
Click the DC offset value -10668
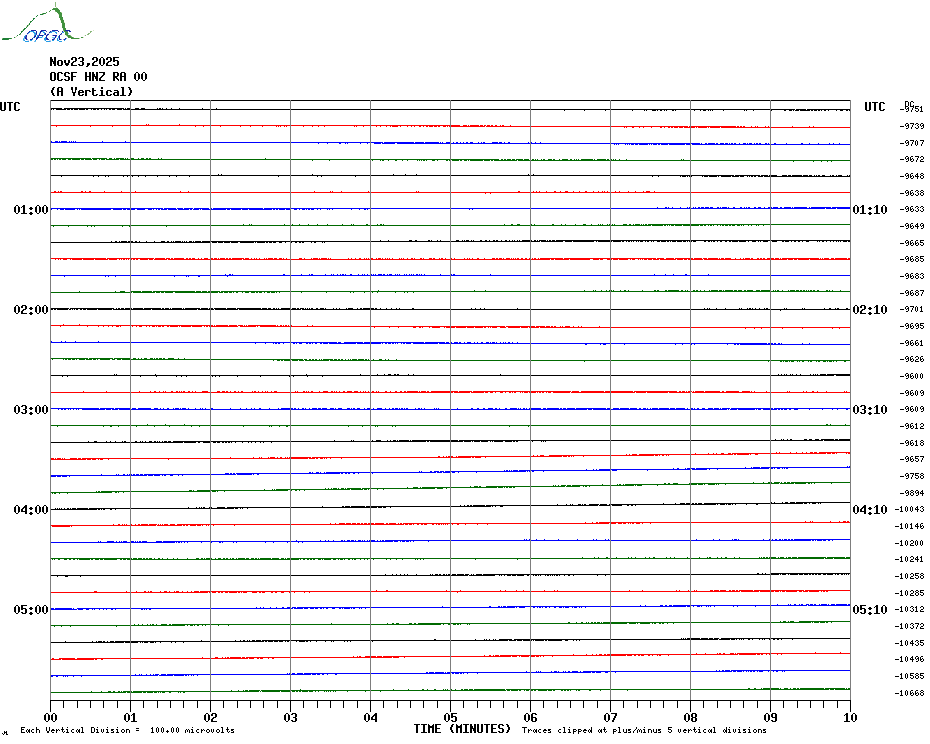[910, 693]
